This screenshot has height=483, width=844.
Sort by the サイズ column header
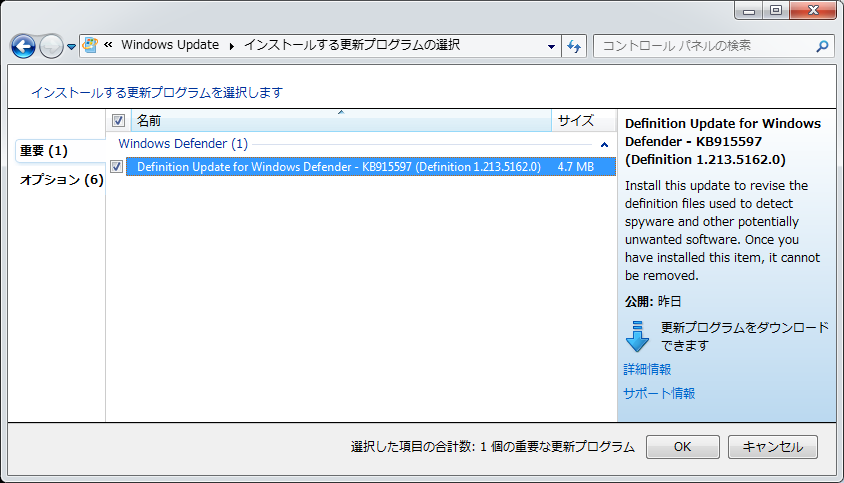pos(576,121)
